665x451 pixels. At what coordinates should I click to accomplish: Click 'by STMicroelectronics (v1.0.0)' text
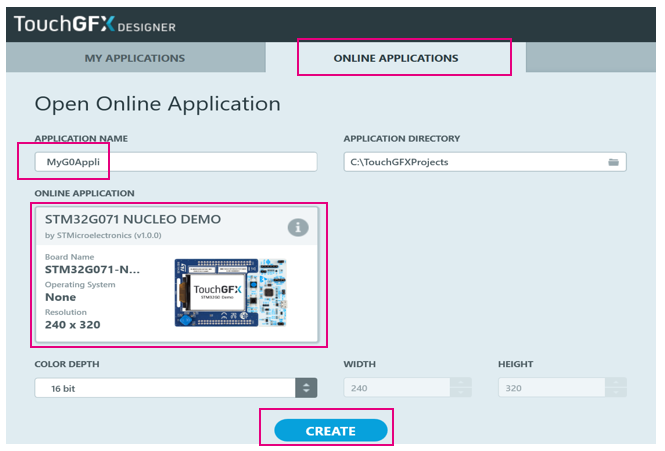(x=103, y=235)
